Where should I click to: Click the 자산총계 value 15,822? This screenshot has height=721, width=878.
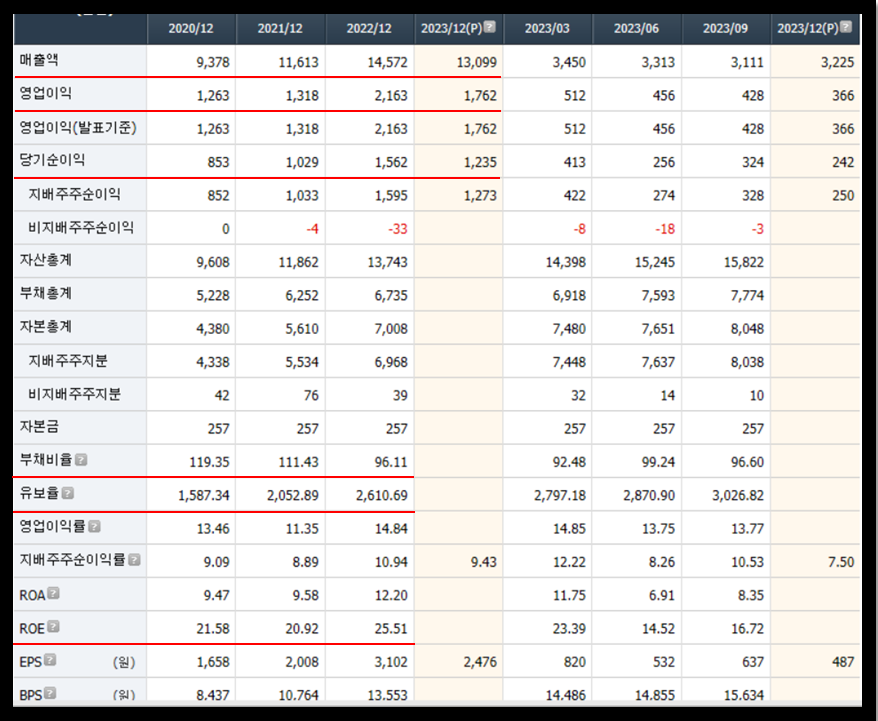point(744,262)
